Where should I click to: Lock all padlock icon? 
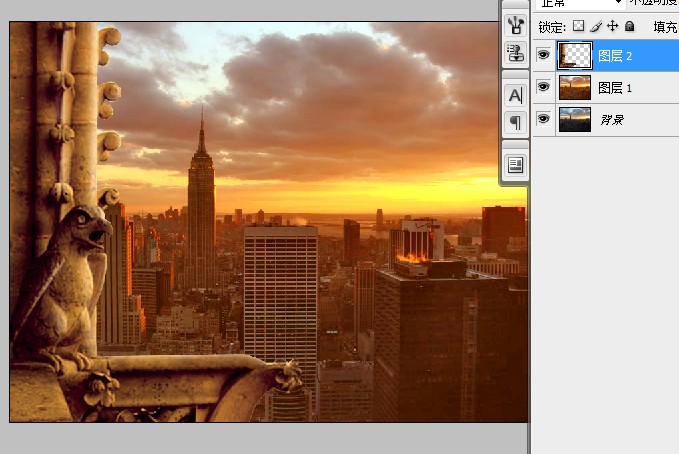click(630, 26)
